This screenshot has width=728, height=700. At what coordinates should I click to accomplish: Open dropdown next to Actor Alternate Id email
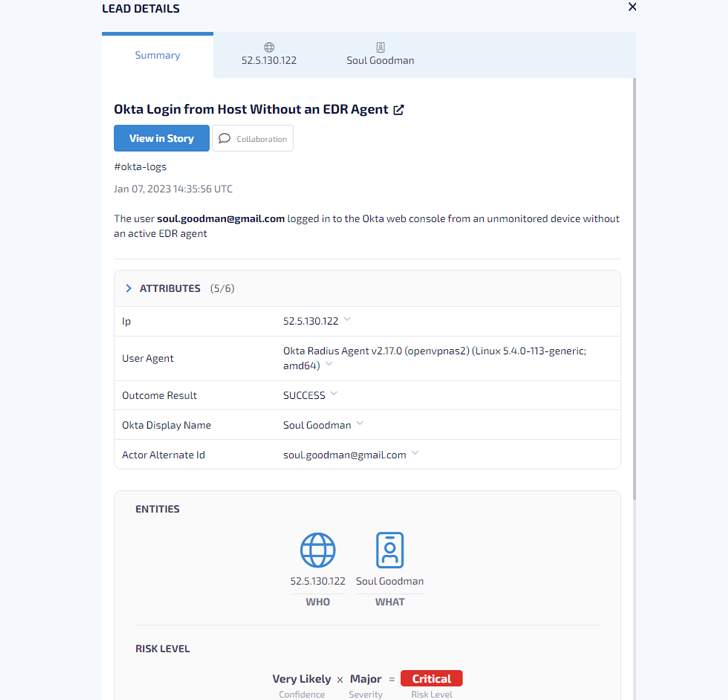tap(415, 453)
